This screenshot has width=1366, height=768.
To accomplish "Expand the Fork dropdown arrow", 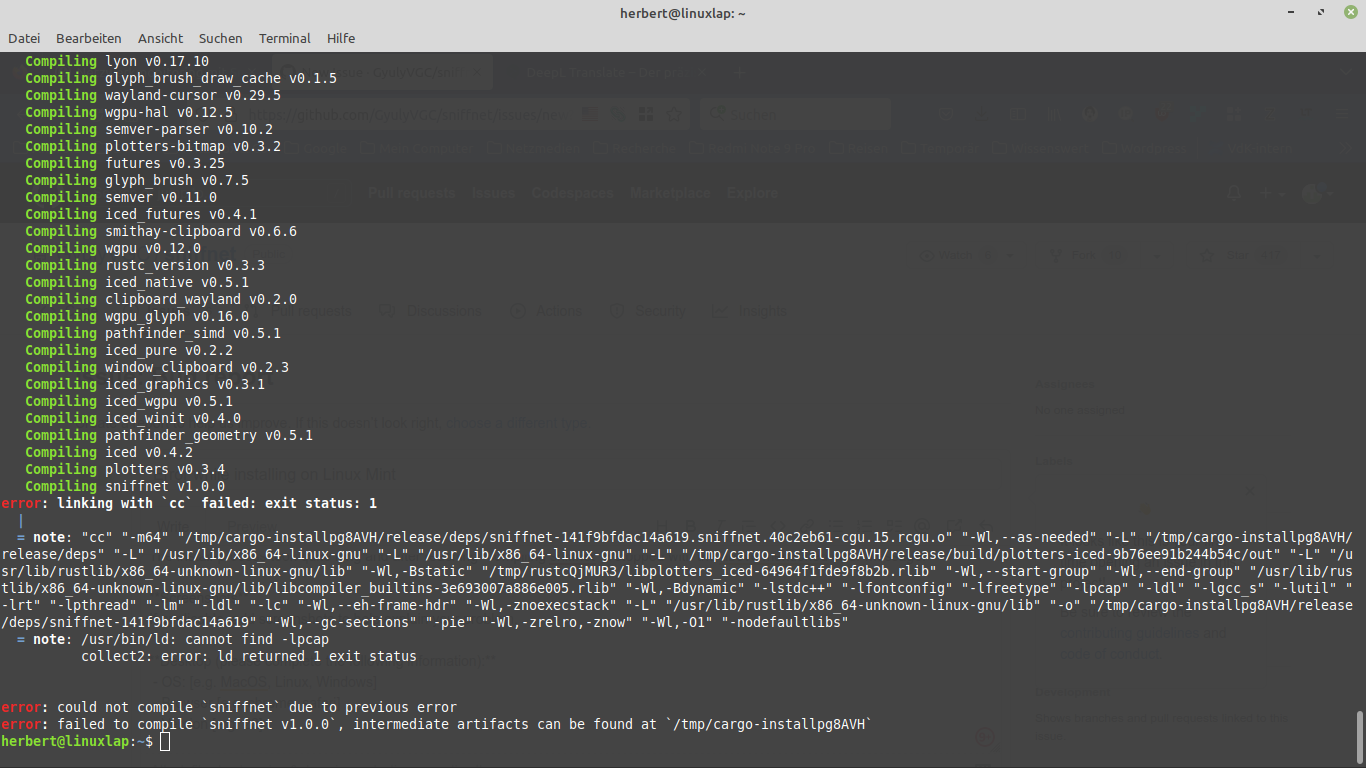I will (x=1157, y=255).
